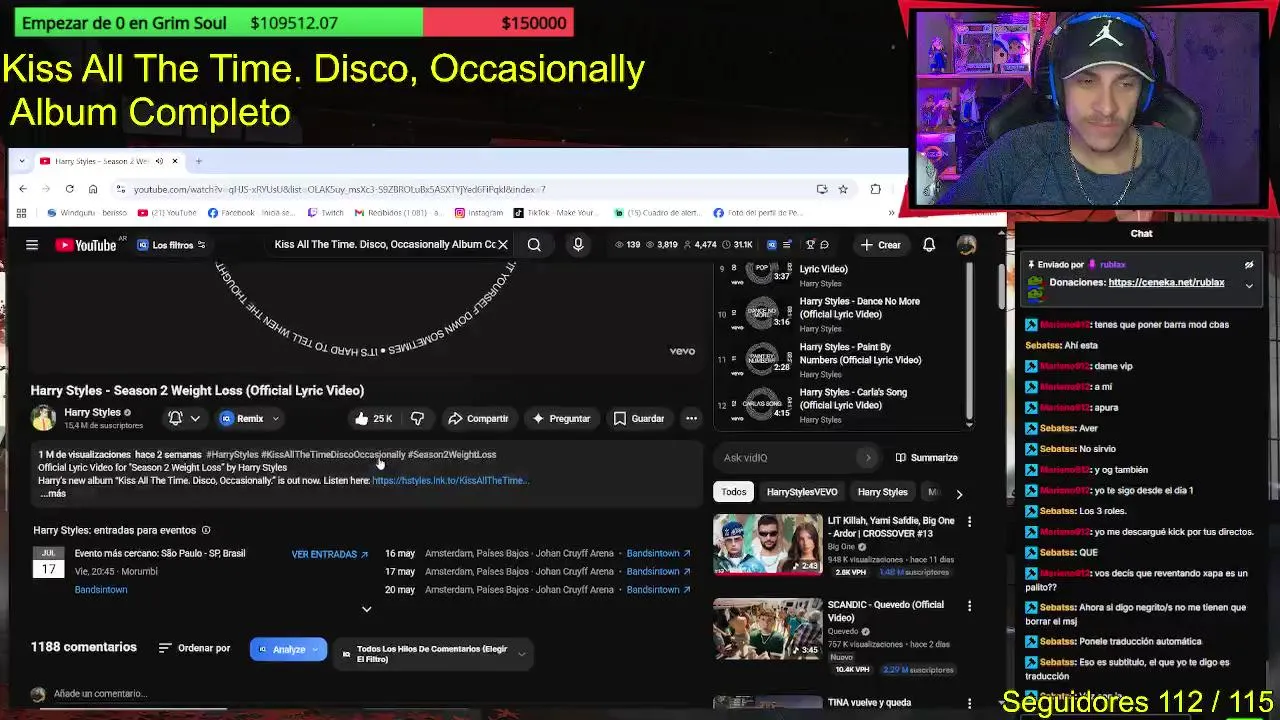Expand description with ...más
1280x720 pixels.
click(52, 493)
